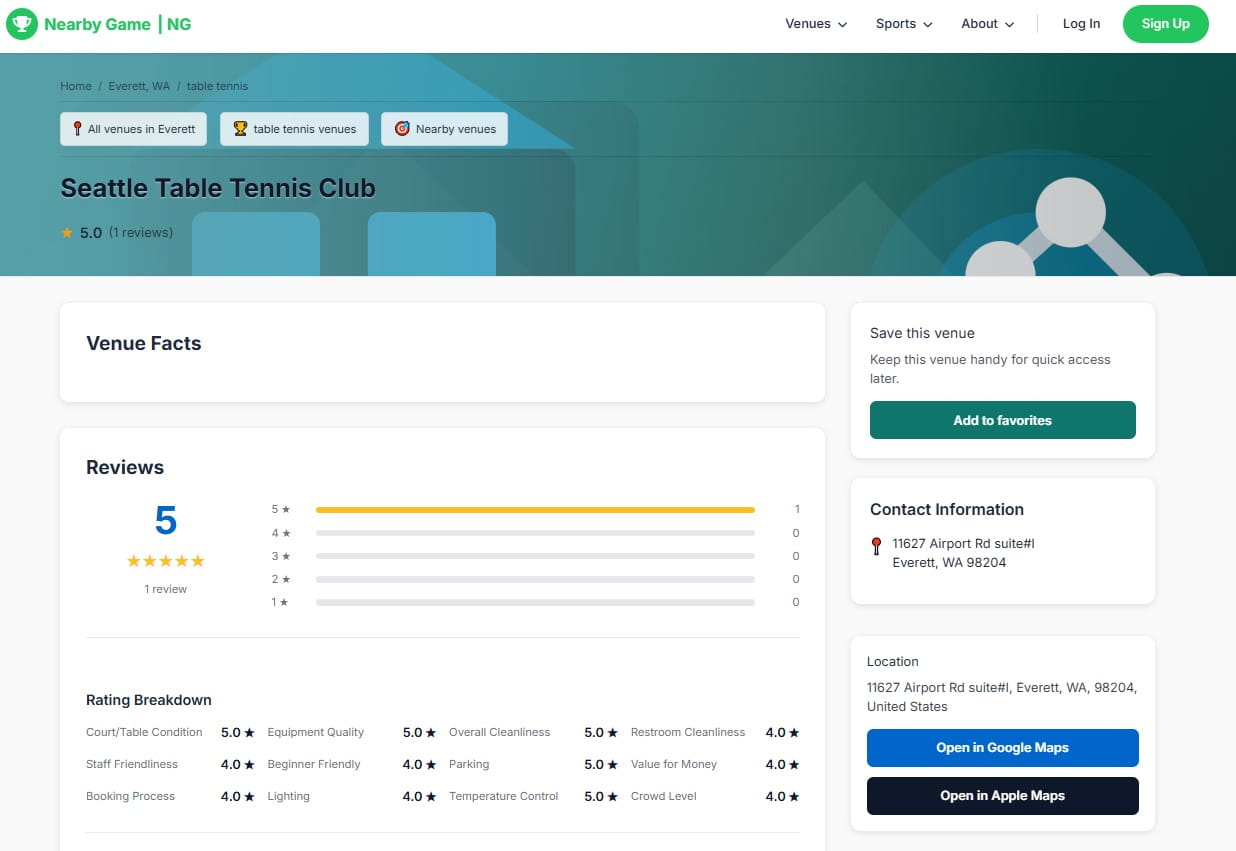Image resolution: width=1236 pixels, height=851 pixels.
Task: Click the target icon on Nearby venues chip
Action: (403, 128)
